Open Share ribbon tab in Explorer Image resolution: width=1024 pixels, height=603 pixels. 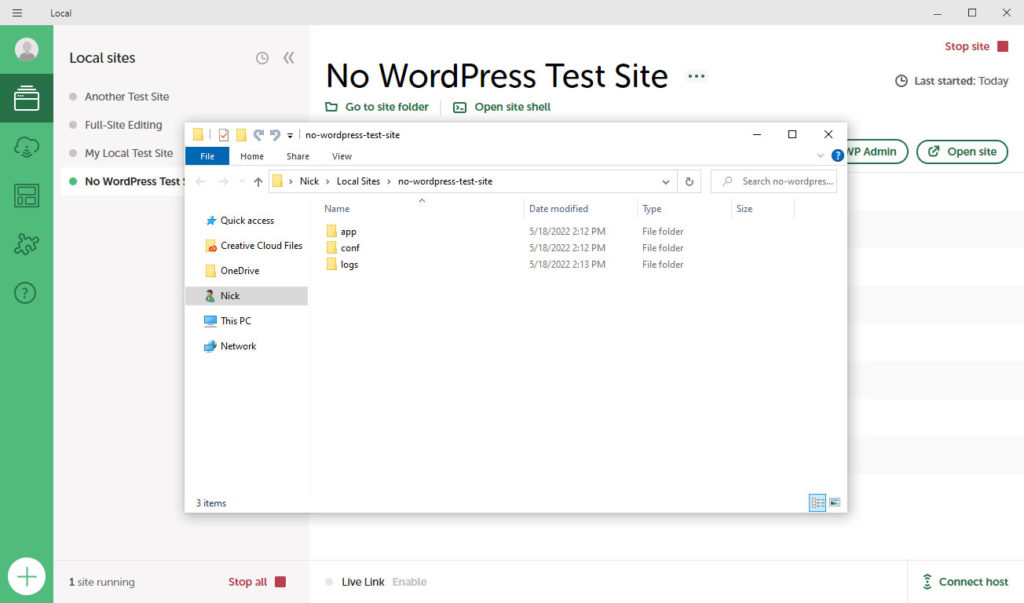(298, 156)
